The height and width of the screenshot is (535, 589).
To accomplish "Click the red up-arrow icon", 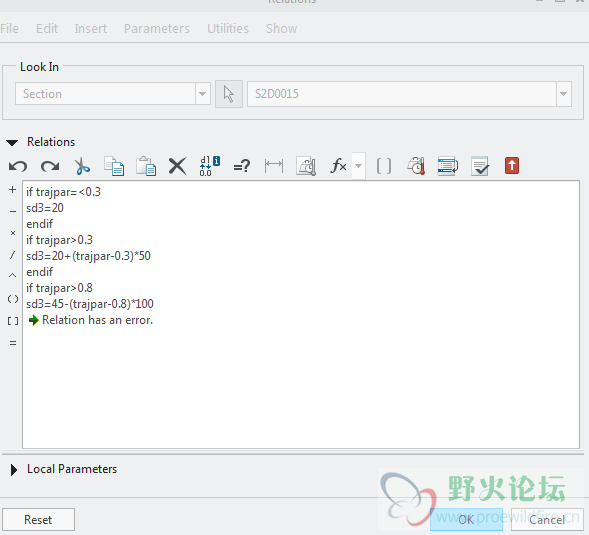I will [512, 166].
